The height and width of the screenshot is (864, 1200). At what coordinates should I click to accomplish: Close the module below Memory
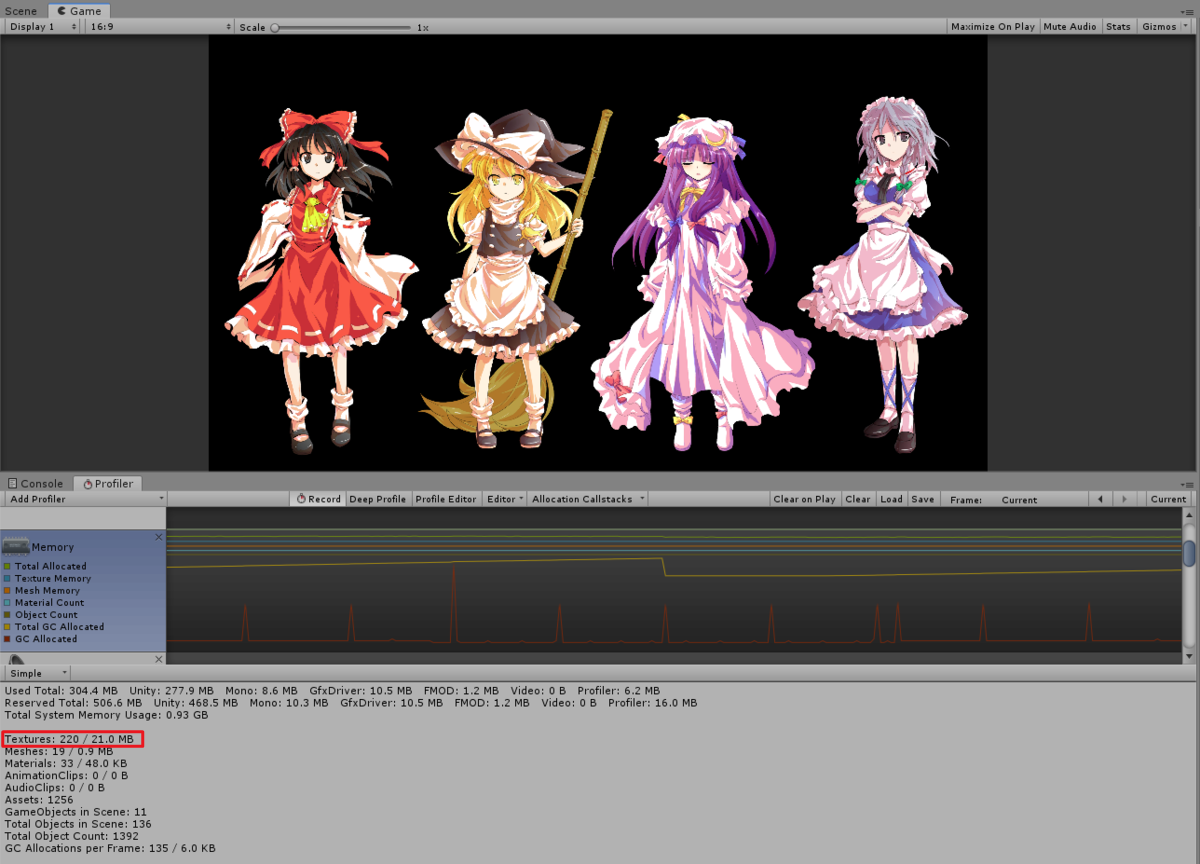tap(158, 659)
